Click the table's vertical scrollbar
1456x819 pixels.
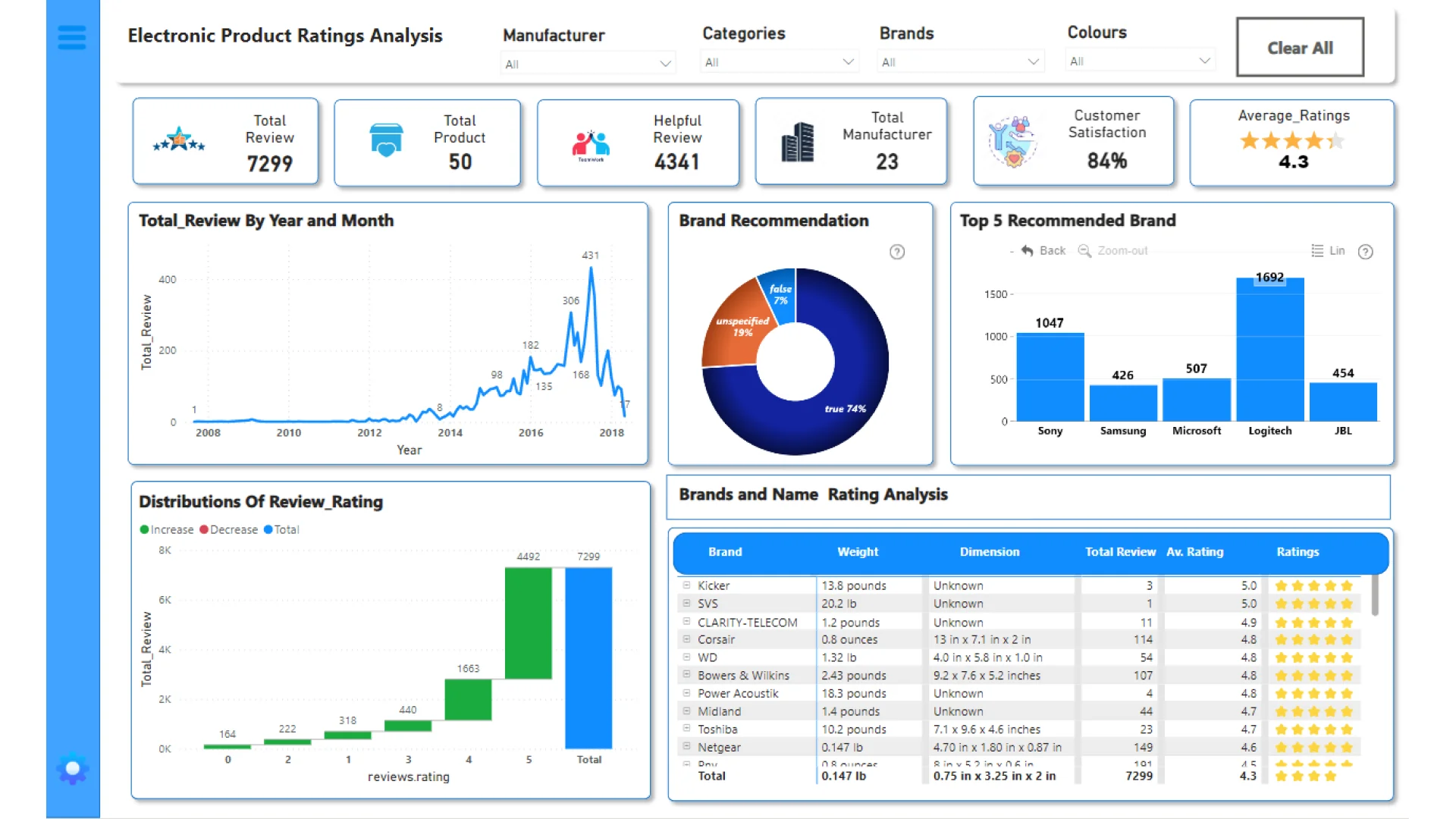[1375, 597]
